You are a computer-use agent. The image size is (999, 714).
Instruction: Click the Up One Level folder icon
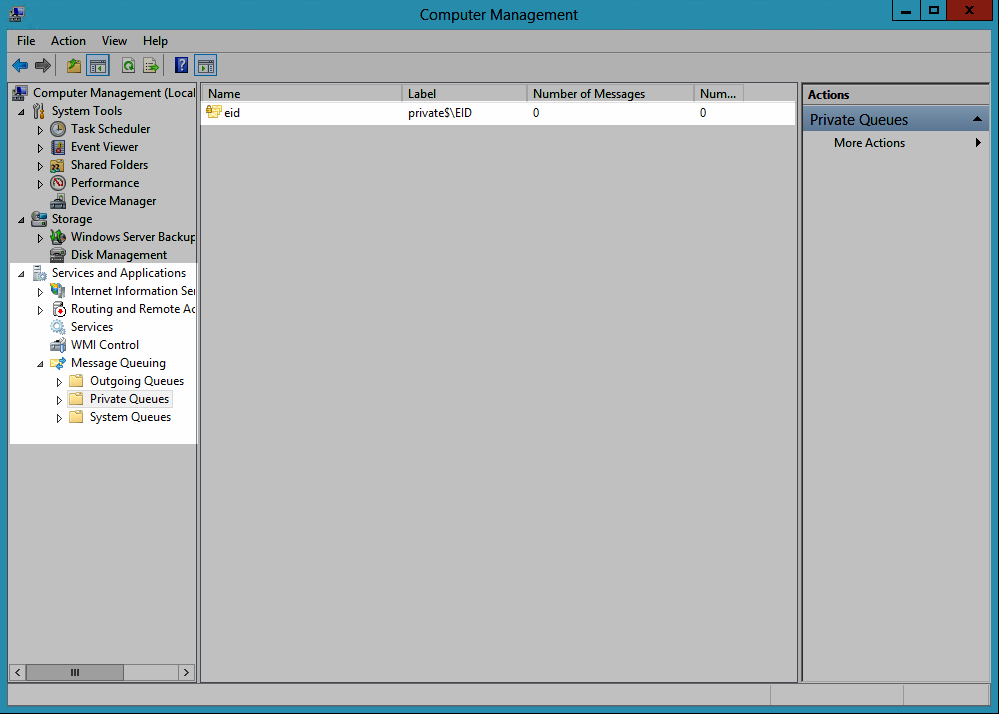pyautogui.click(x=73, y=66)
